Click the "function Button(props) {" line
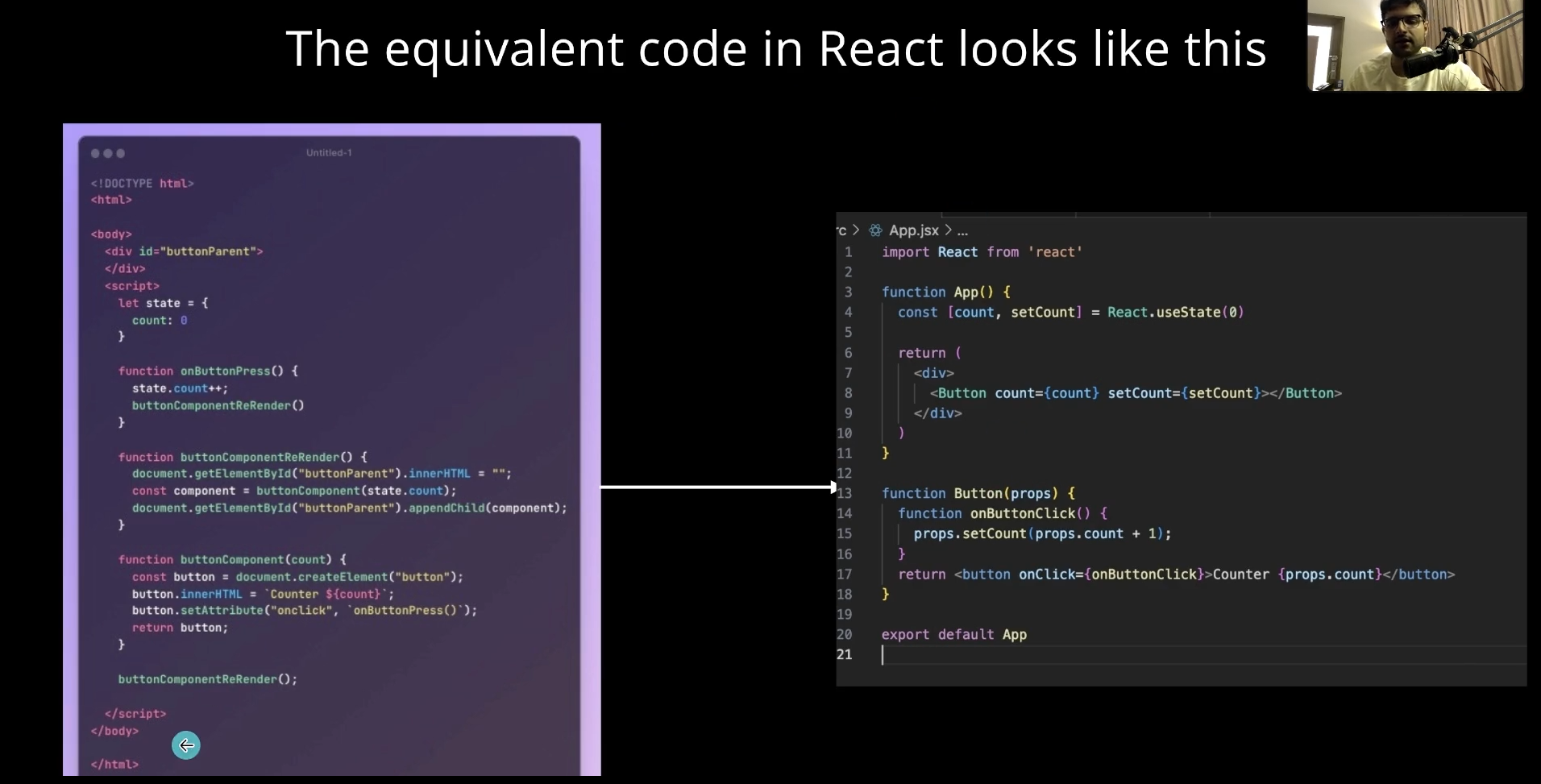 pyautogui.click(x=978, y=493)
